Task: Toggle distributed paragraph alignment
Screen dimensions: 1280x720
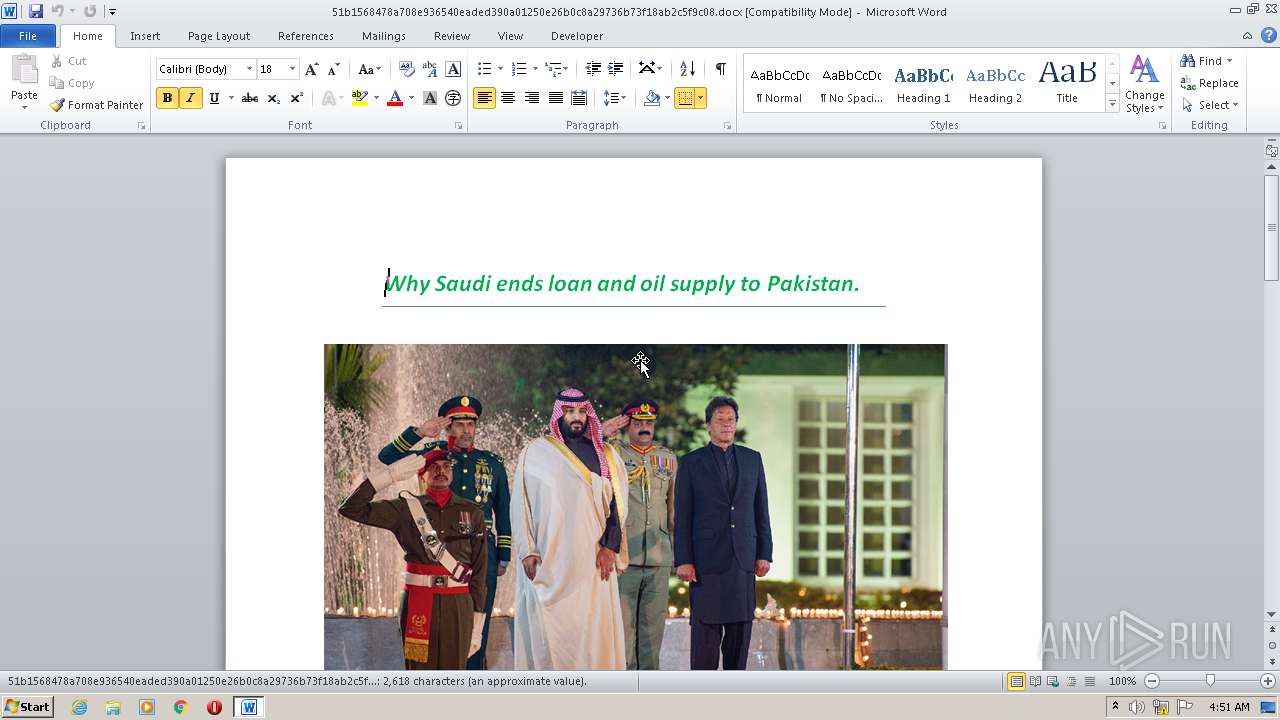Action: pyautogui.click(x=577, y=98)
